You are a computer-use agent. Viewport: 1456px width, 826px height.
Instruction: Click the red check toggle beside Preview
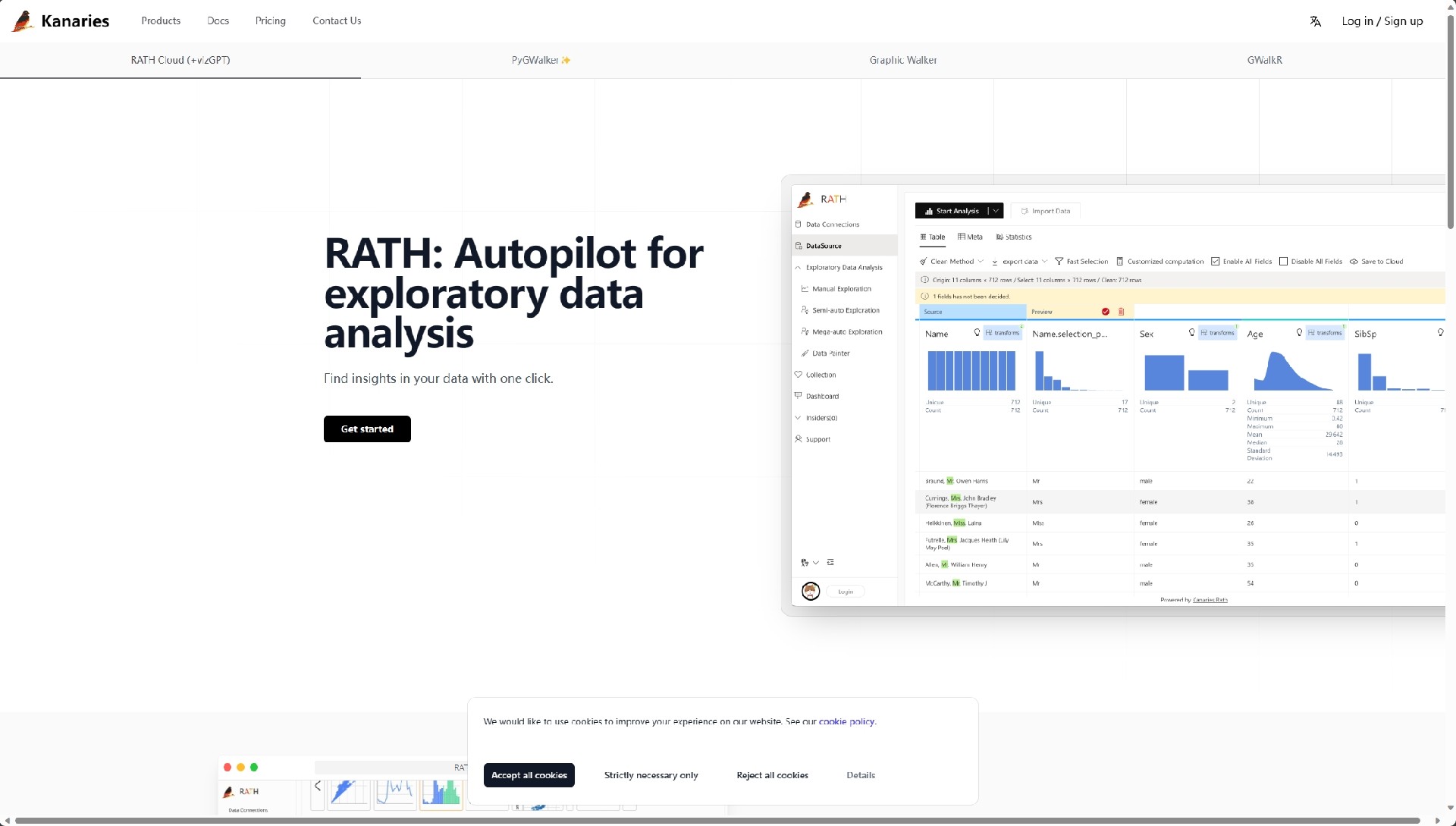coord(1106,312)
